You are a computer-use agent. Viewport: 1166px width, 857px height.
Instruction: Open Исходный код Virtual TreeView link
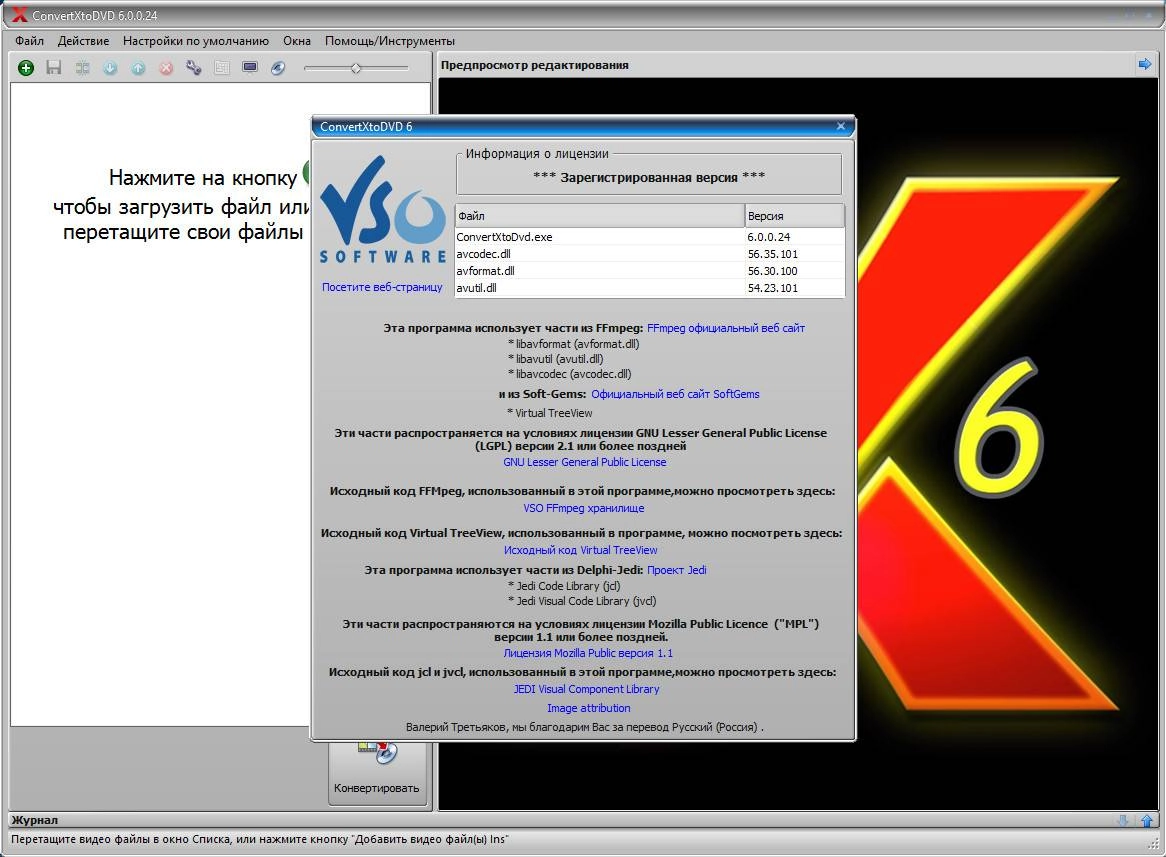581,551
